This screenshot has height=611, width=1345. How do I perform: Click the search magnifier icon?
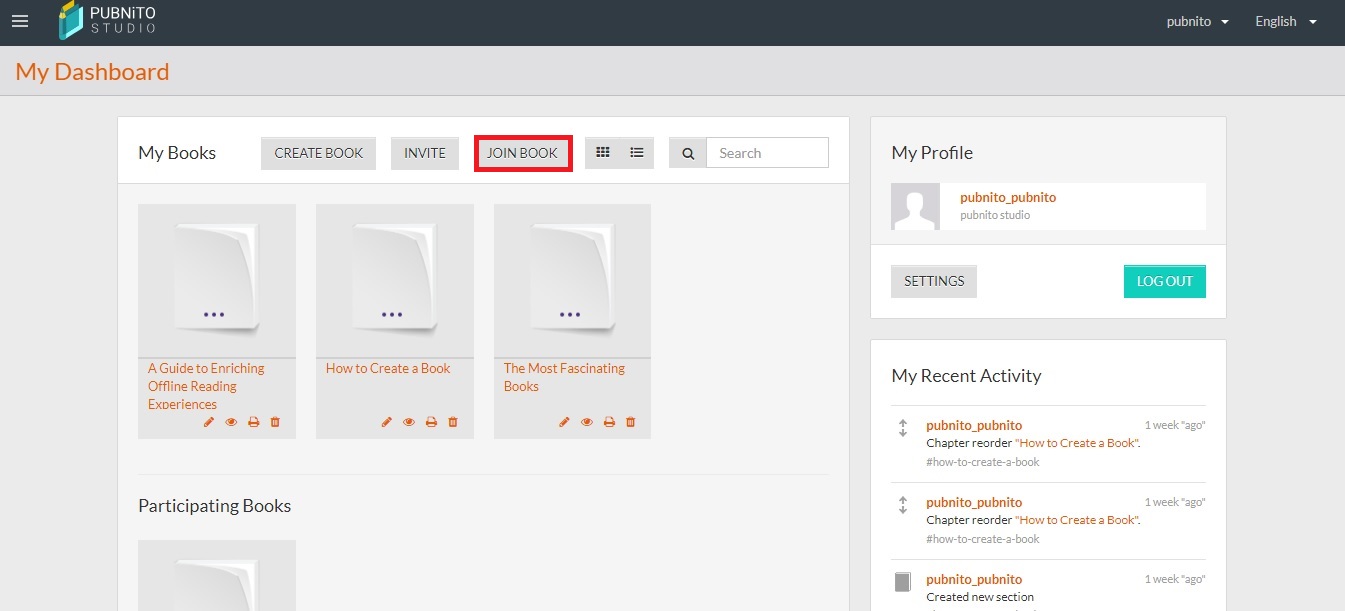pyautogui.click(x=688, y=153)
